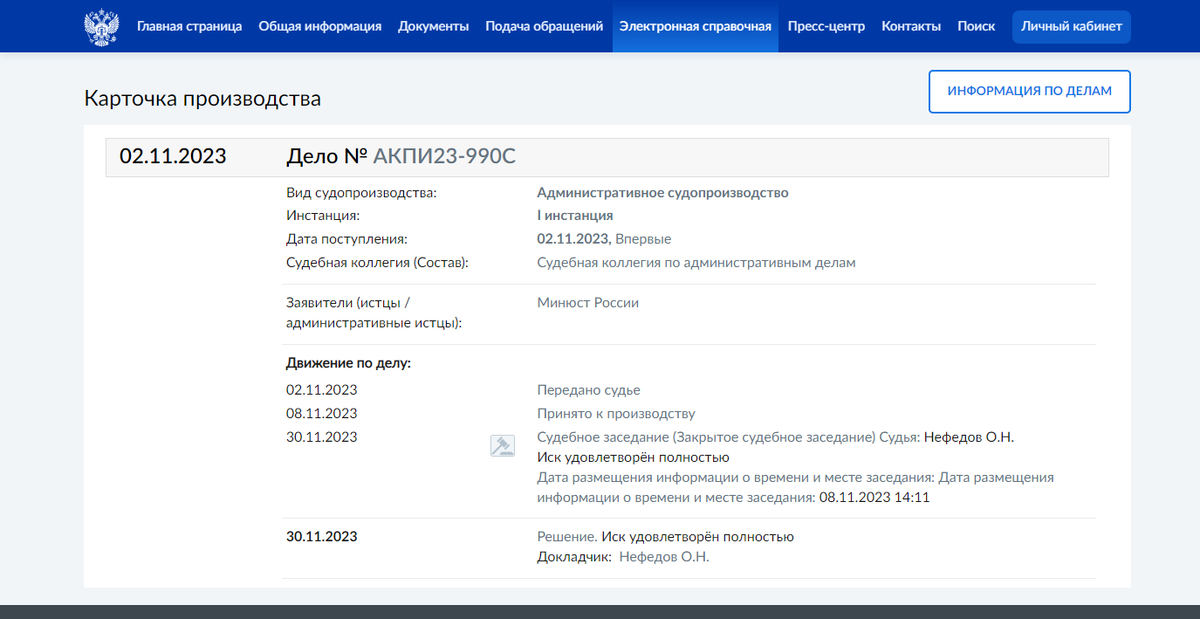Go to Контакты page
The height and width of the screenshot is (619, 1200).
click(x=911, y=27)
